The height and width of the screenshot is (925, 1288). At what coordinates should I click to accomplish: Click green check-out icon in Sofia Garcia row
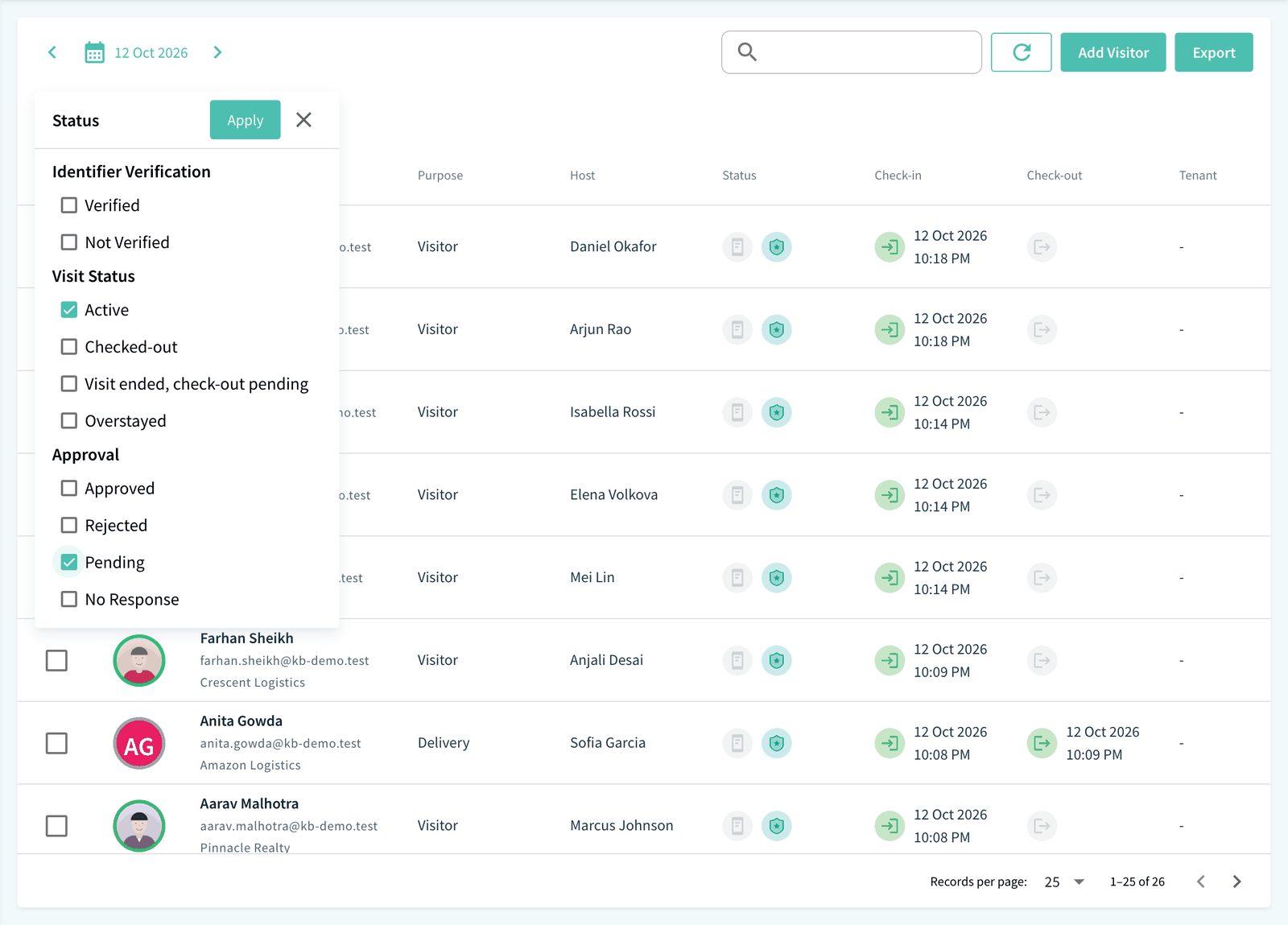click(x=1042, y=743)
